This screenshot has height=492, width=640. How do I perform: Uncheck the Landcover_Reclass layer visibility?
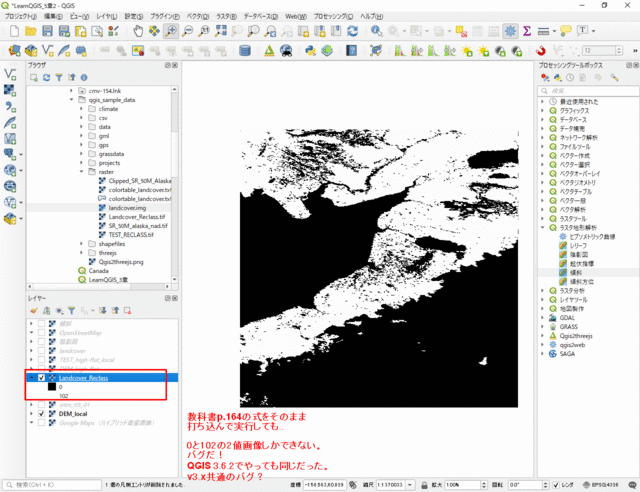coord(41,378)
